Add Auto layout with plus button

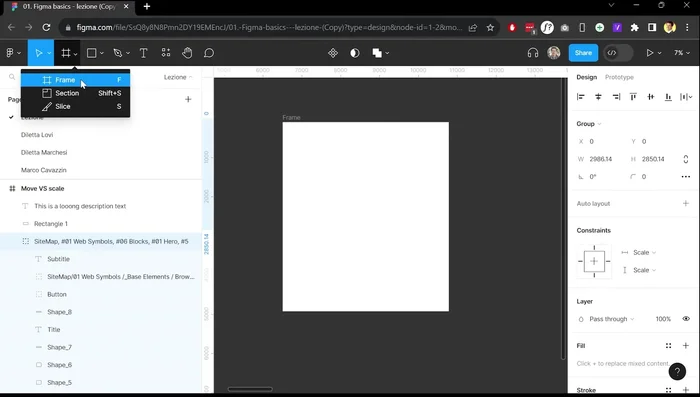(x=686, y=203)
